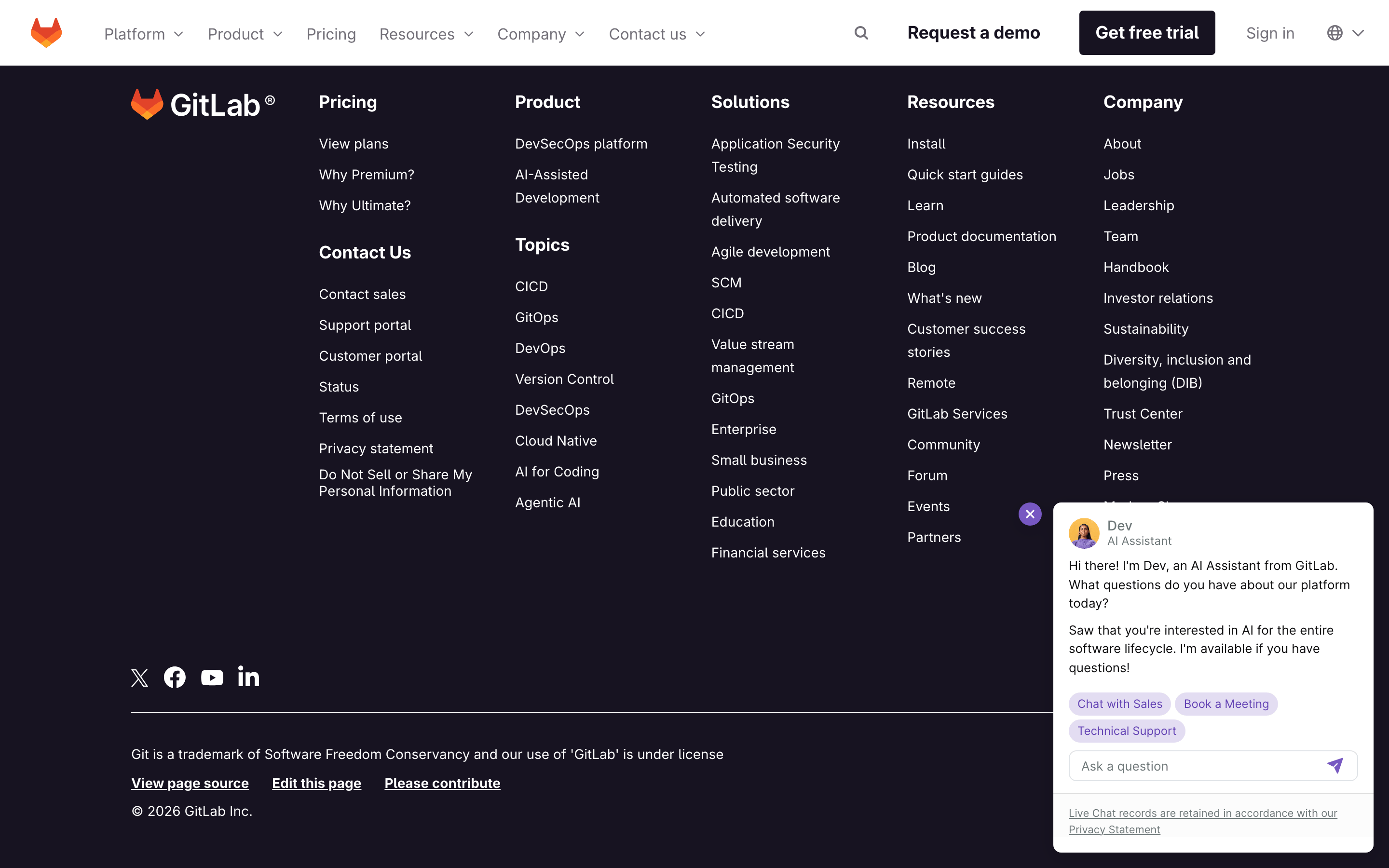This screenshot has width=1389, height=868.
Task: Open Financial services link
Action: pyautogui.click(x=768, y=553)
